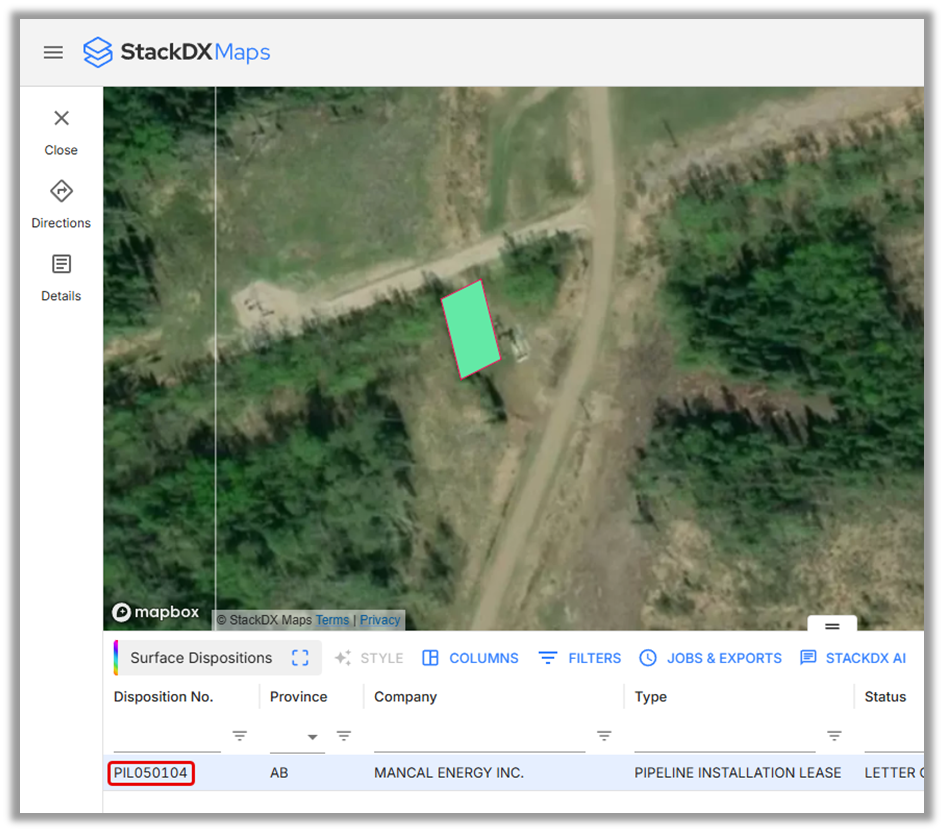Click filter icon for Company column
Viewport: 944px width, 832px height.
[604, 736]
